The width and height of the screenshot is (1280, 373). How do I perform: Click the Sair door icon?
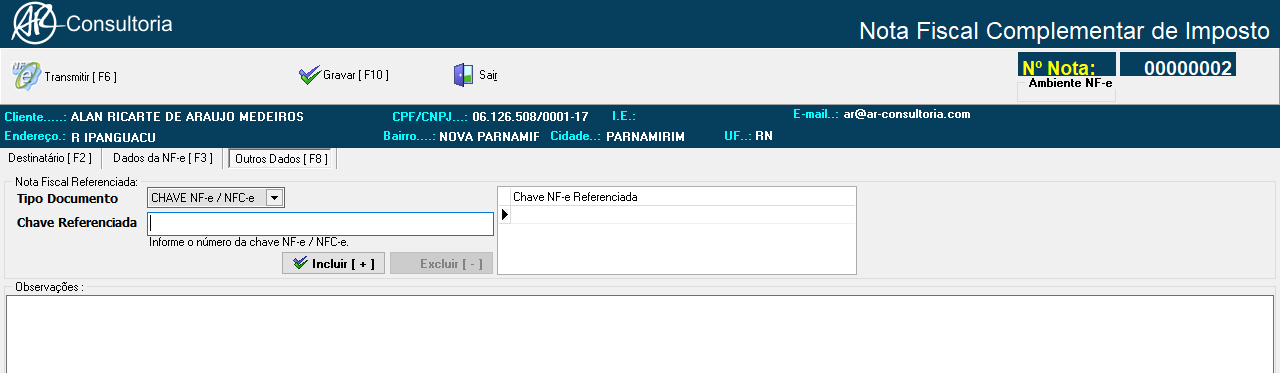pos(464,75)
